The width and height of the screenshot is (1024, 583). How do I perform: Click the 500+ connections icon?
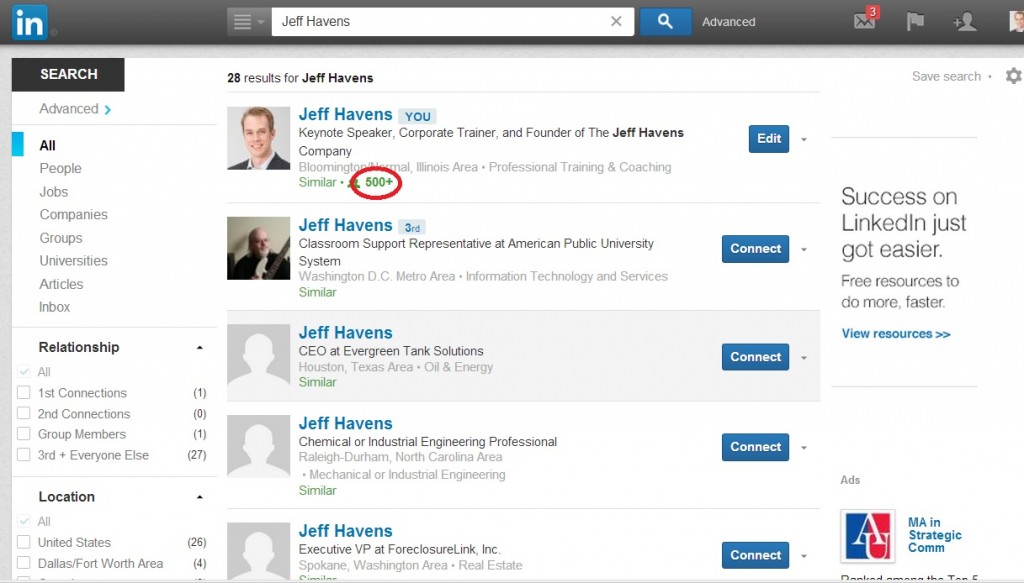[x=355, y=183]
